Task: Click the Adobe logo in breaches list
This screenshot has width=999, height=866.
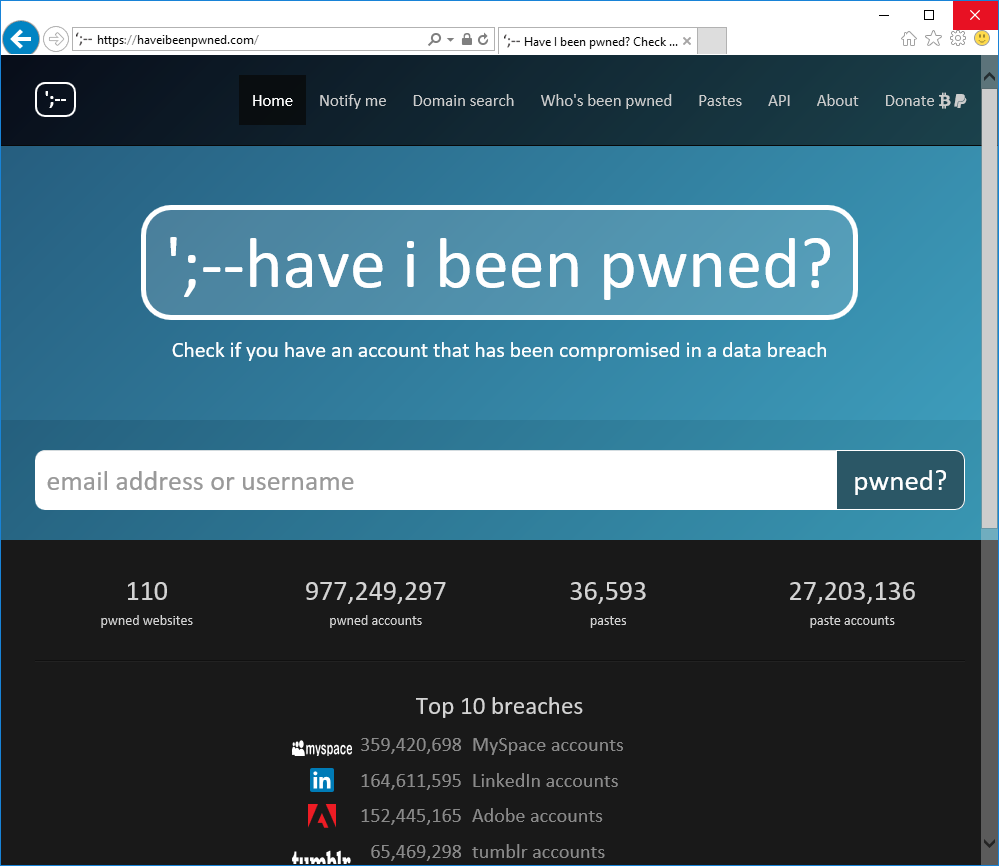Action: (322, 816)
